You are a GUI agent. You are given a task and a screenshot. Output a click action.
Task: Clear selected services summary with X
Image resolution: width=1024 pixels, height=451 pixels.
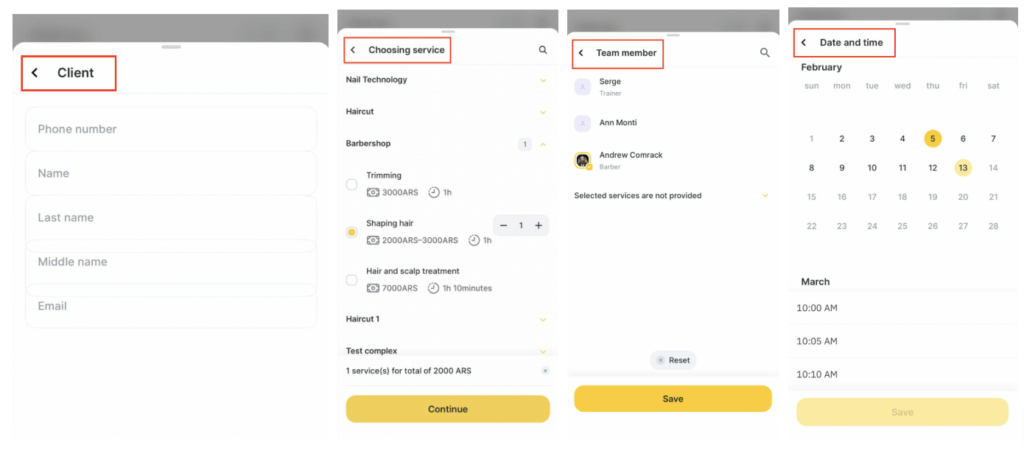[545, 371]
